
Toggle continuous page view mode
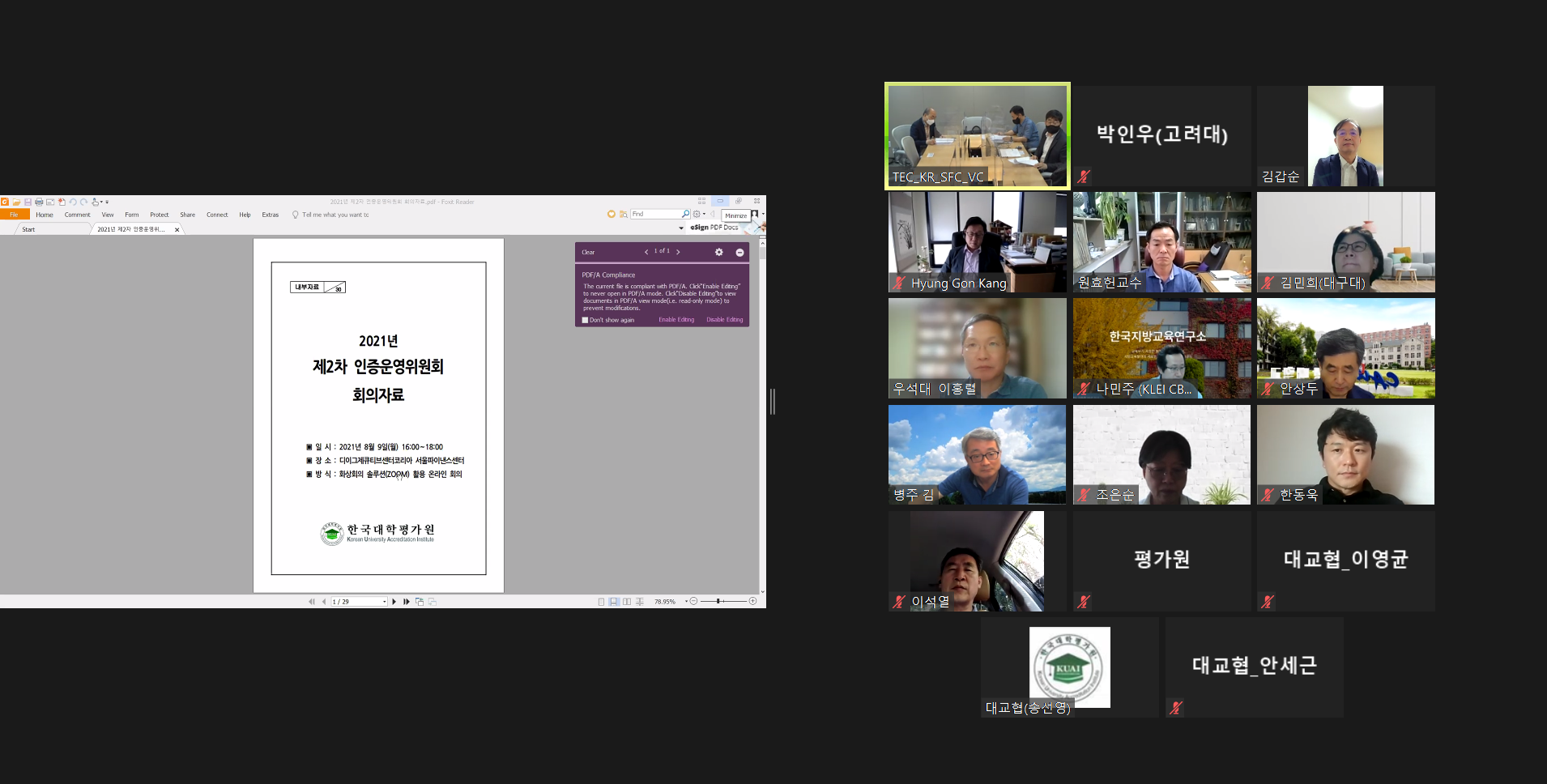(614, 602)
